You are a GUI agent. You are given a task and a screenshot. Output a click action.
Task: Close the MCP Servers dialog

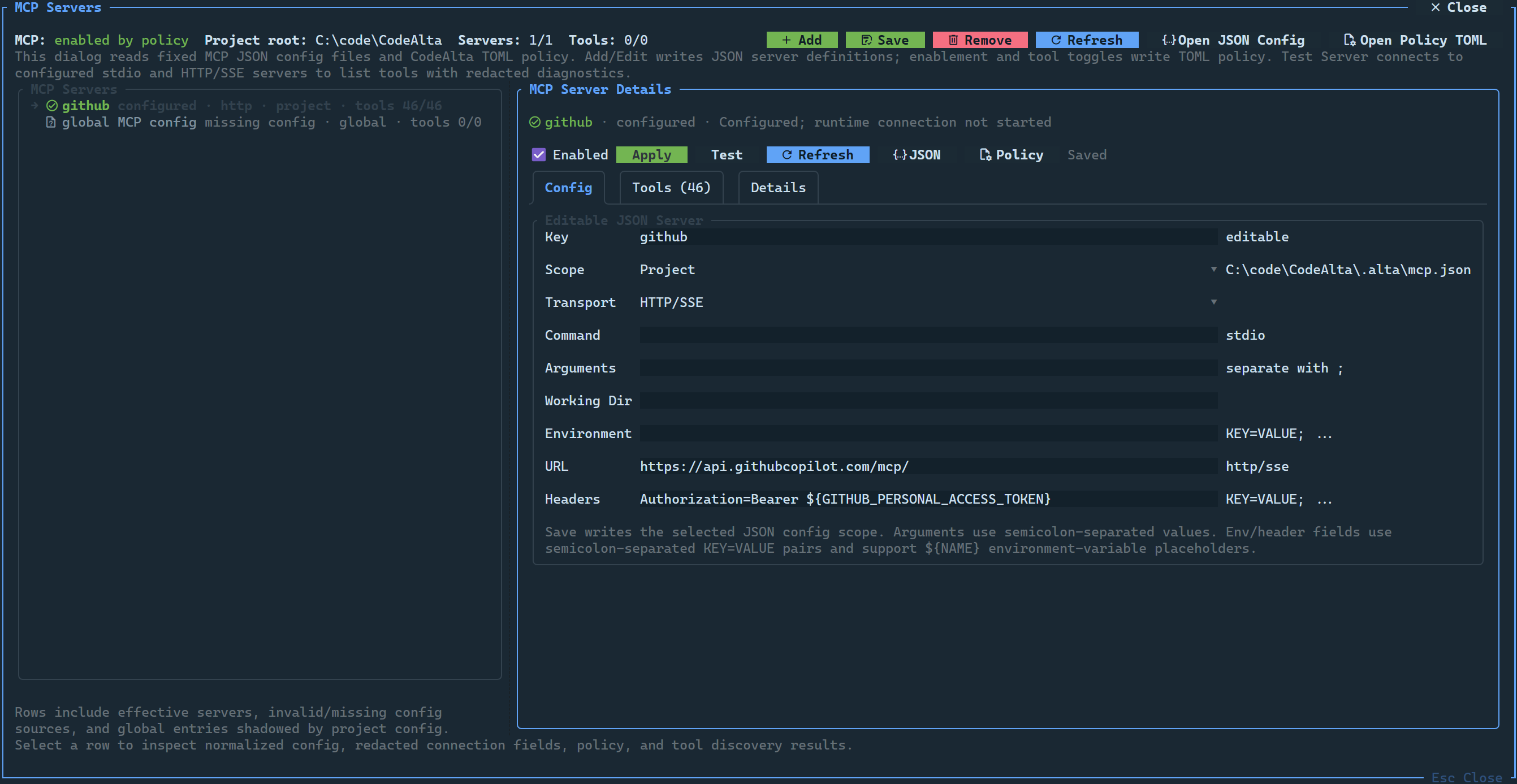(1458, 8)
